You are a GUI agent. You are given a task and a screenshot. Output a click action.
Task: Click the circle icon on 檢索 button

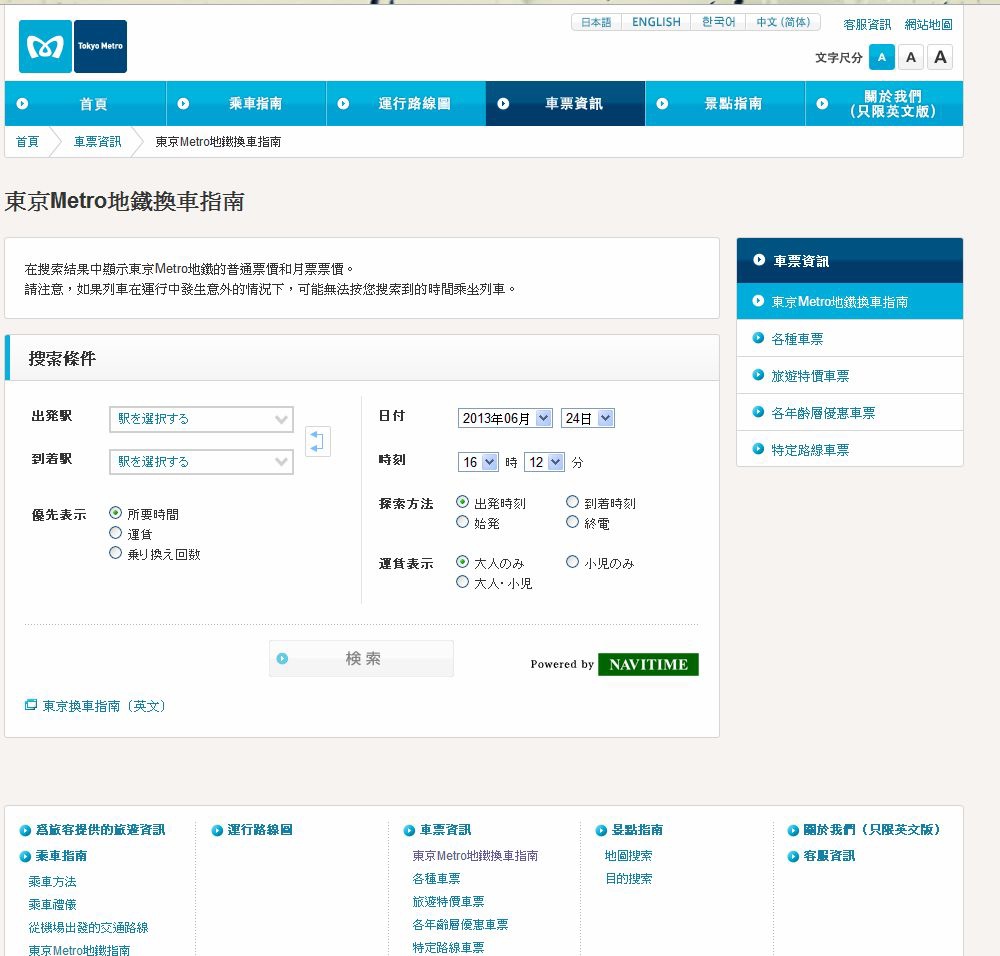click(283, 658)
